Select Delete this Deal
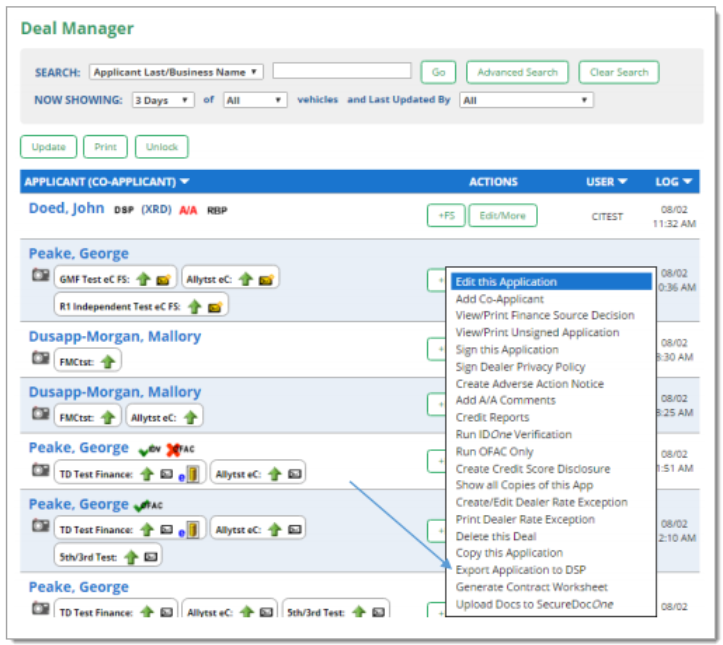 [x=496, y=536]
